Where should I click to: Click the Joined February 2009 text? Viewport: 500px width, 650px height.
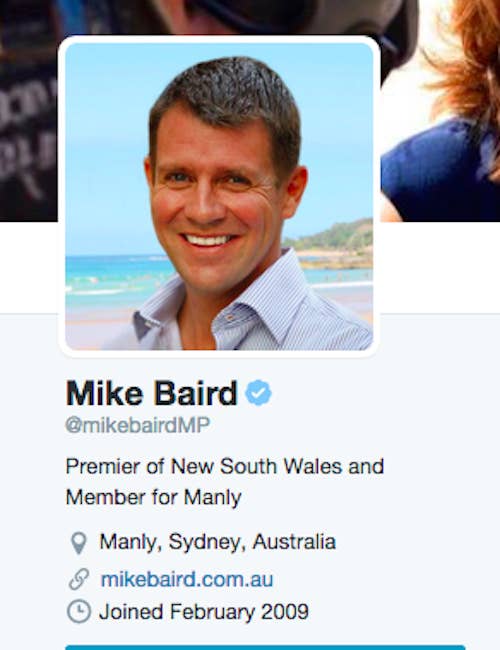(x=204, y=611)
